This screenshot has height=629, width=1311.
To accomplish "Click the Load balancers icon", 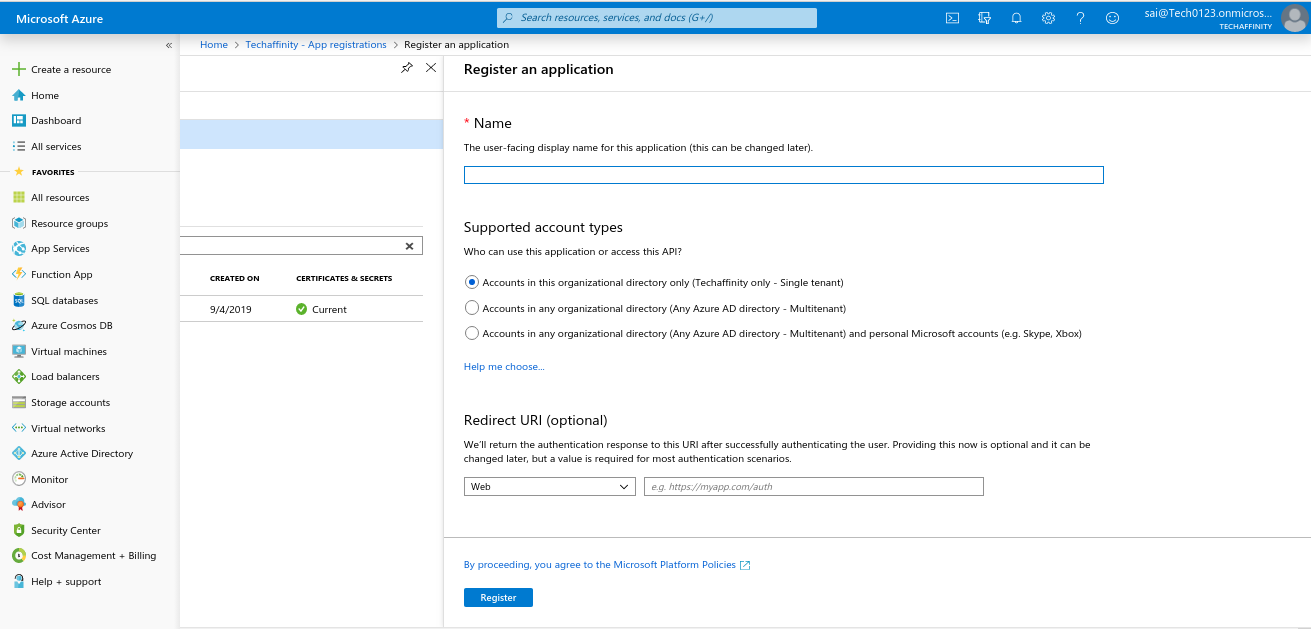I will [18, 376].
